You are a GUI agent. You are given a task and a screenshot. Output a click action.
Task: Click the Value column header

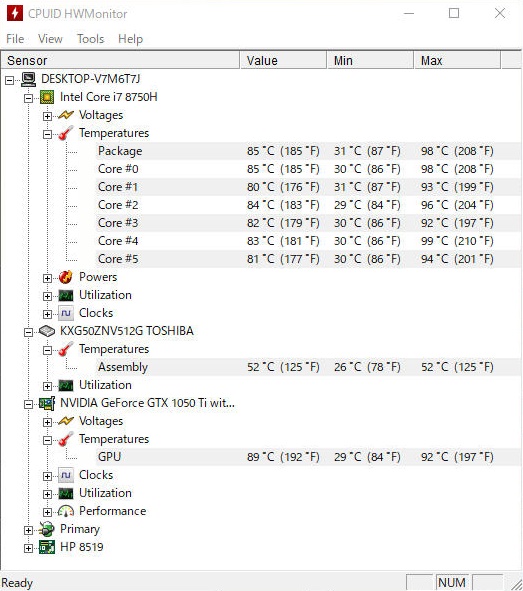coord(283,61)
